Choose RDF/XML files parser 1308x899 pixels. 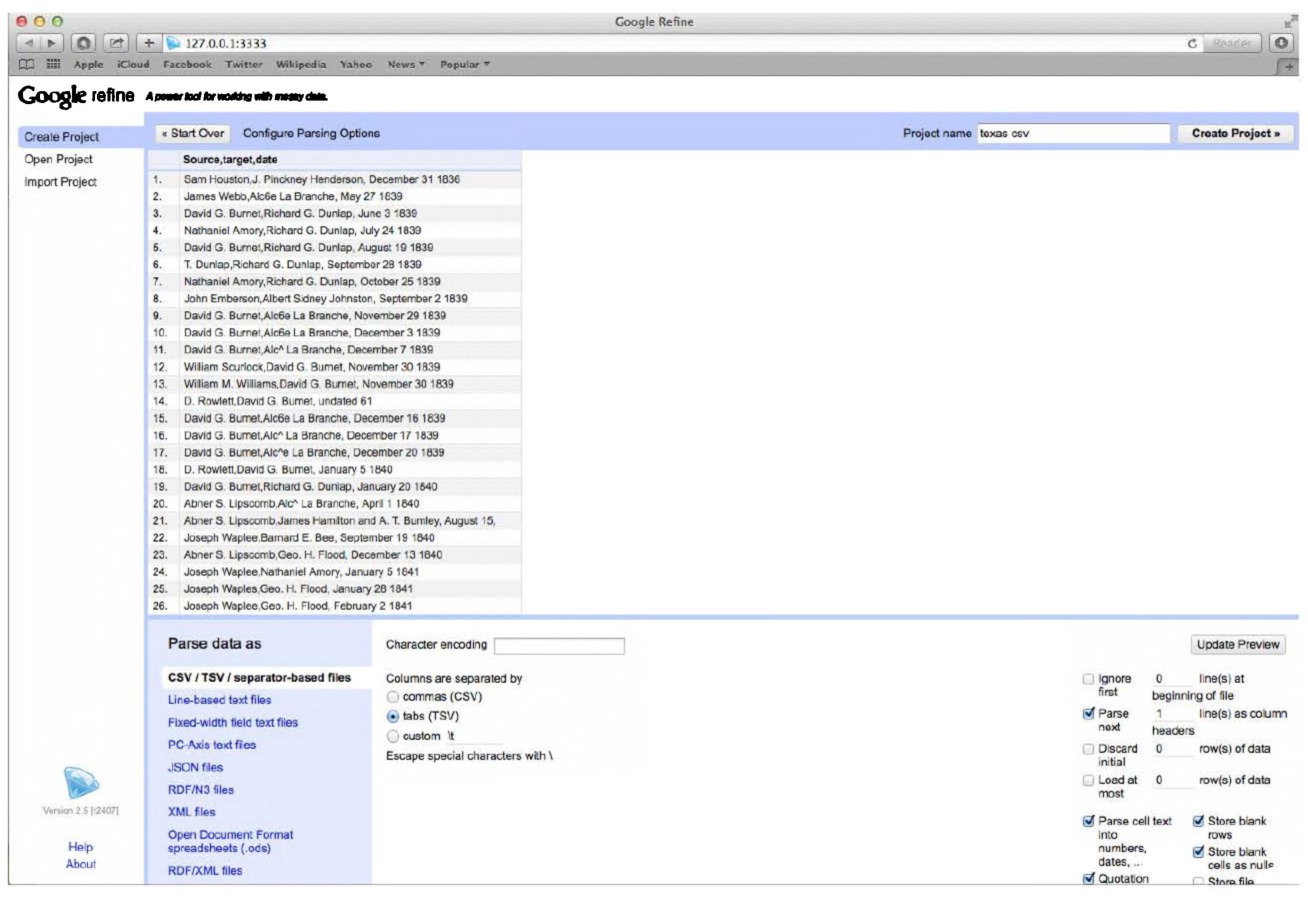[x=204, y=871]
